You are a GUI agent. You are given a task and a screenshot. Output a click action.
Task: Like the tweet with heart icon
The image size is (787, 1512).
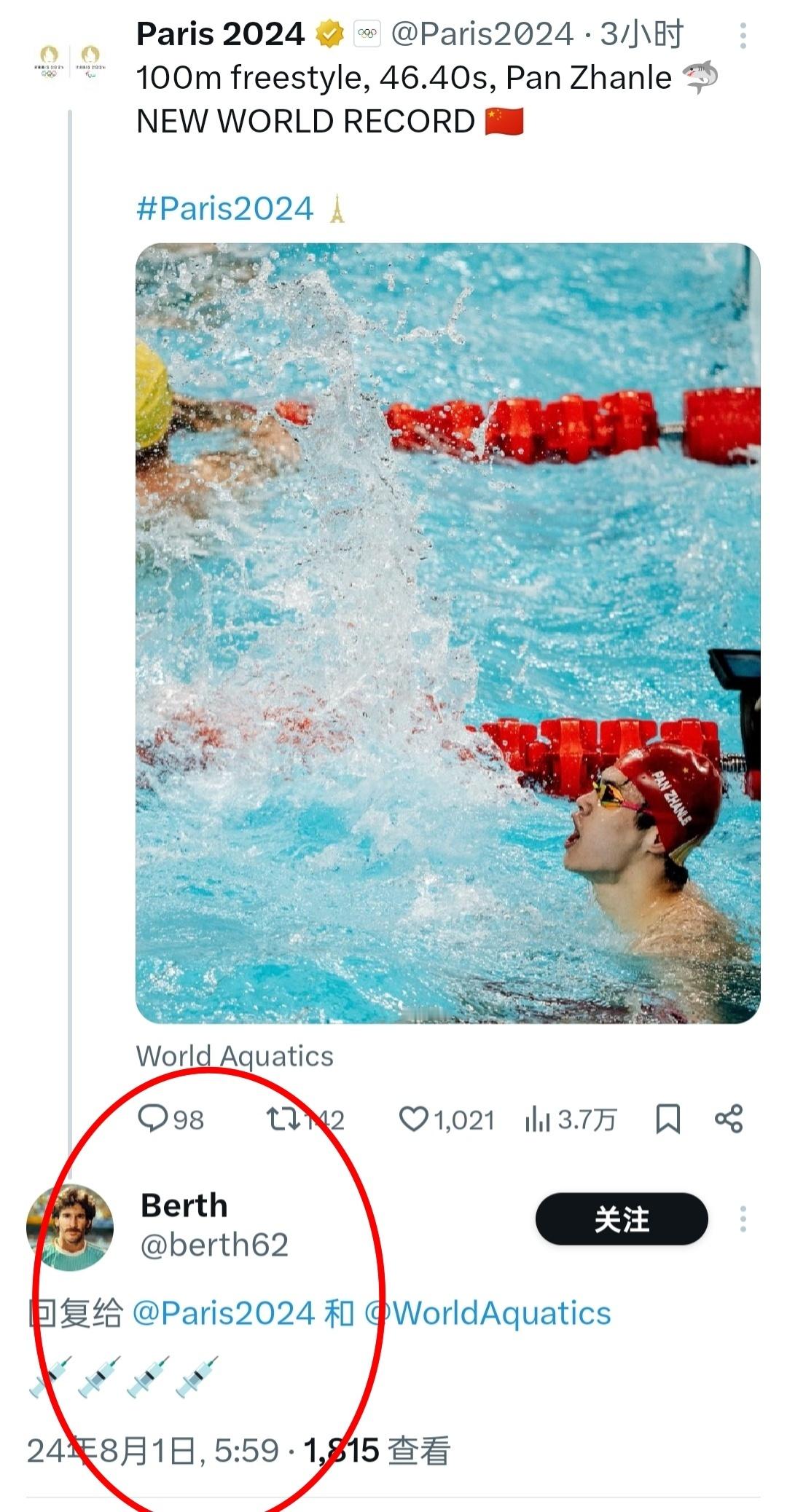pos(413,1119)
